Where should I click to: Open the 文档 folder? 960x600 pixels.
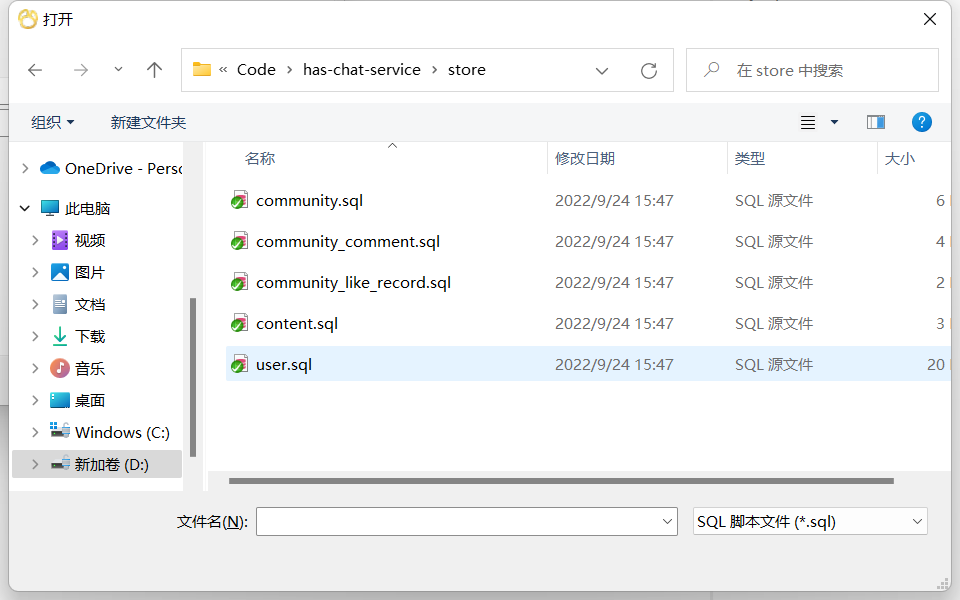coord(78,304)
